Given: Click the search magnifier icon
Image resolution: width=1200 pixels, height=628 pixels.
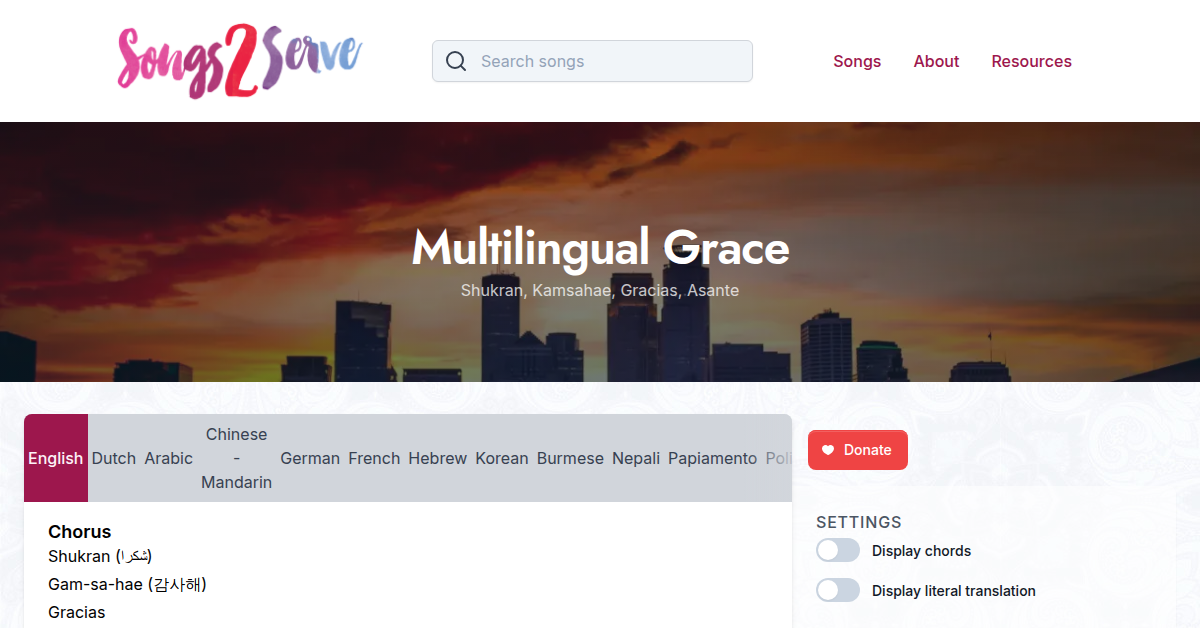Looking at the screenshot, I should [456, 61].
